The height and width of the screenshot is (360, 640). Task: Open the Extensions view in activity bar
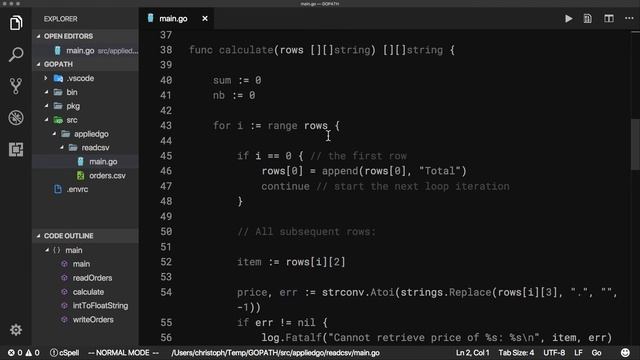[x=16, y=149]
